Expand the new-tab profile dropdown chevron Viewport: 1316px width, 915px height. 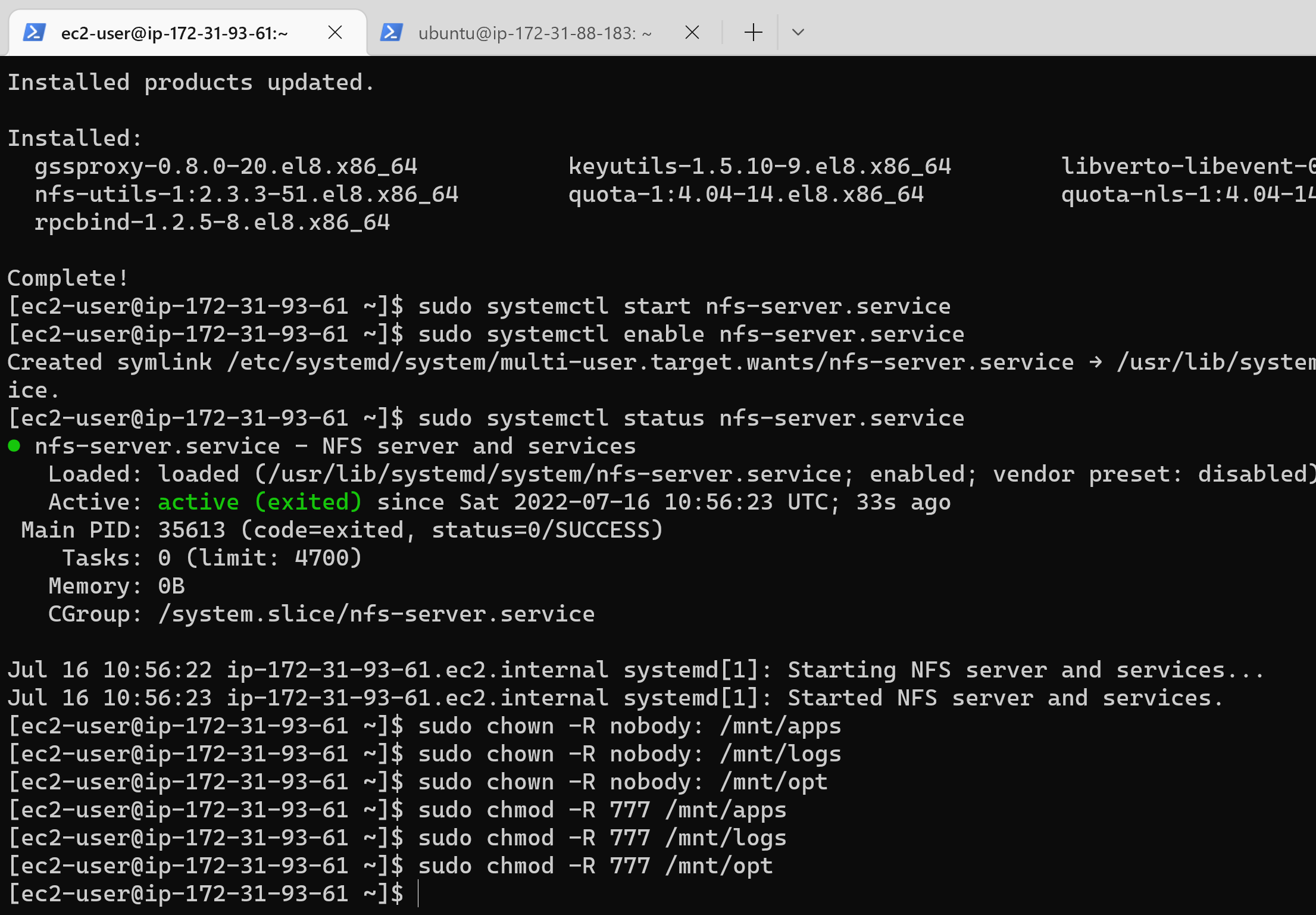pyautogui.click(x=798, y=32)
